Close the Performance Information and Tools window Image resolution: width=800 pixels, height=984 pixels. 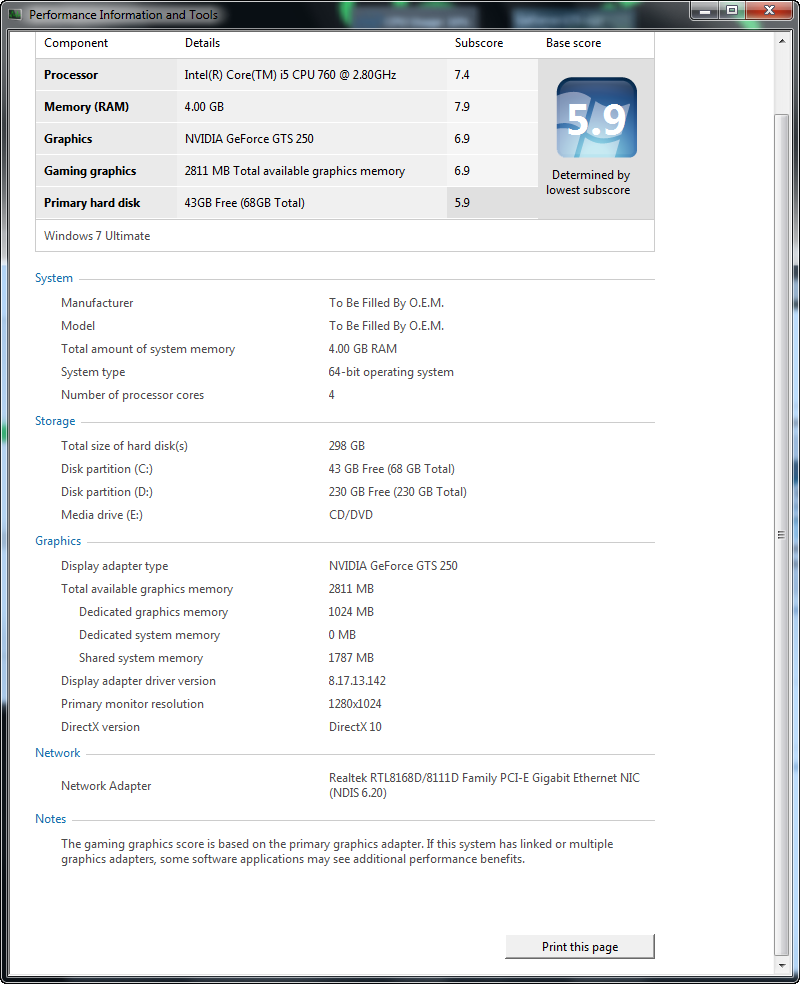[x=769, y=11]
